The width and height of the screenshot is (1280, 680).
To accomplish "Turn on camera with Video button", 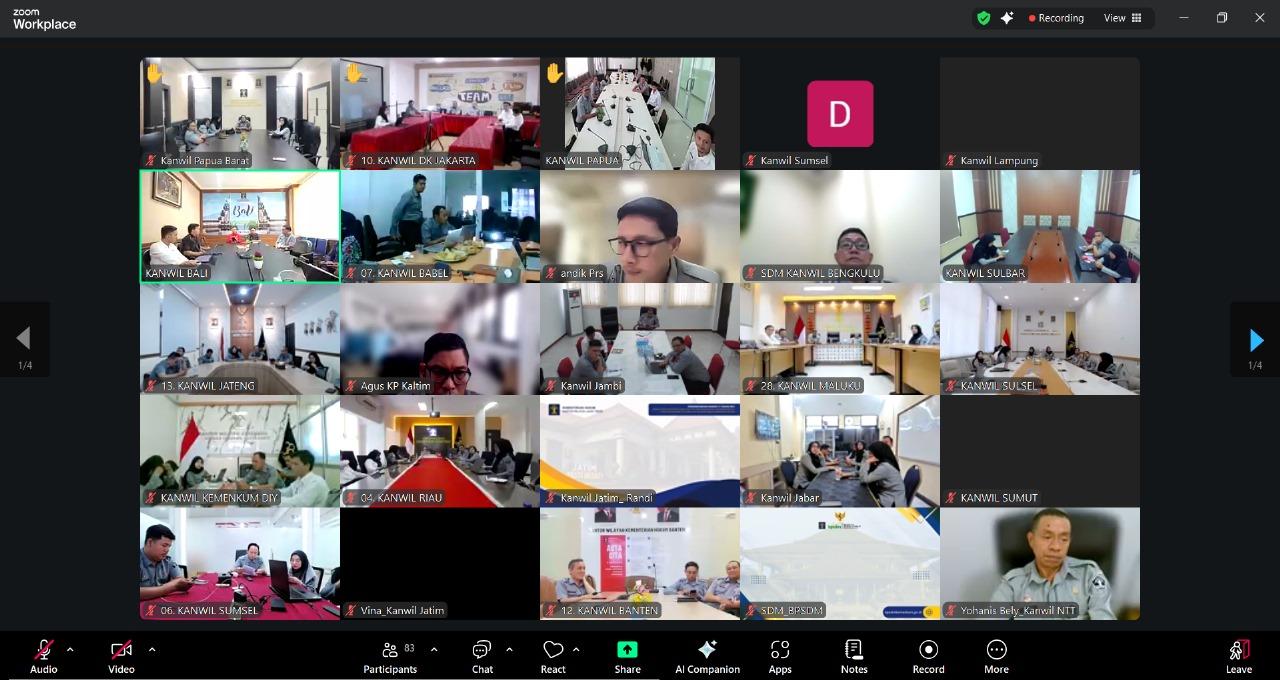I will tap(121, 656).
